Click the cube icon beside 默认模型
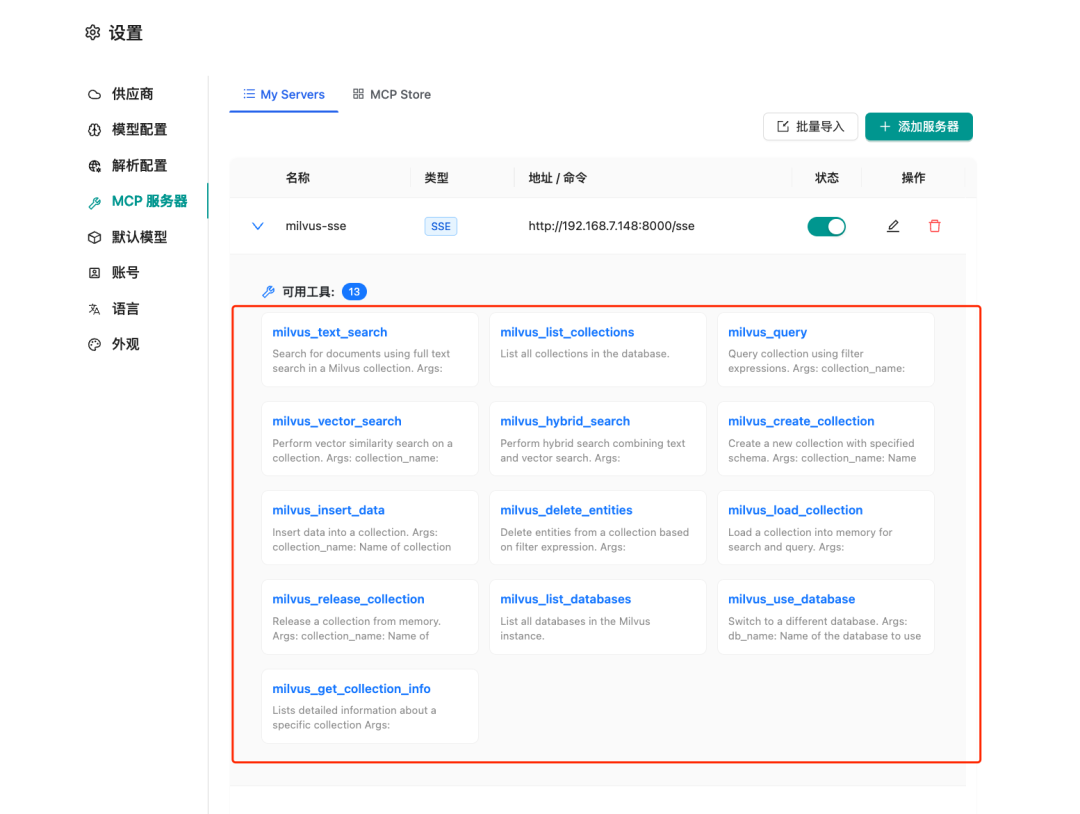This screenshot has height=814, width=1080. point(94,238)
